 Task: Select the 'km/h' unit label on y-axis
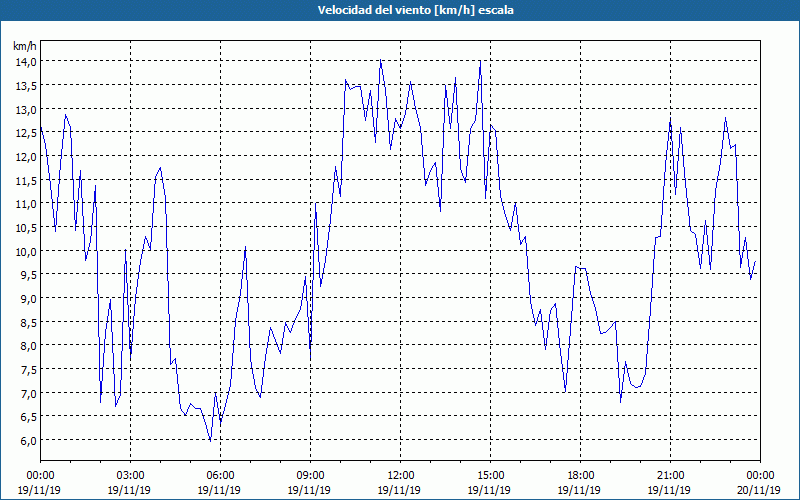(25, 46)
